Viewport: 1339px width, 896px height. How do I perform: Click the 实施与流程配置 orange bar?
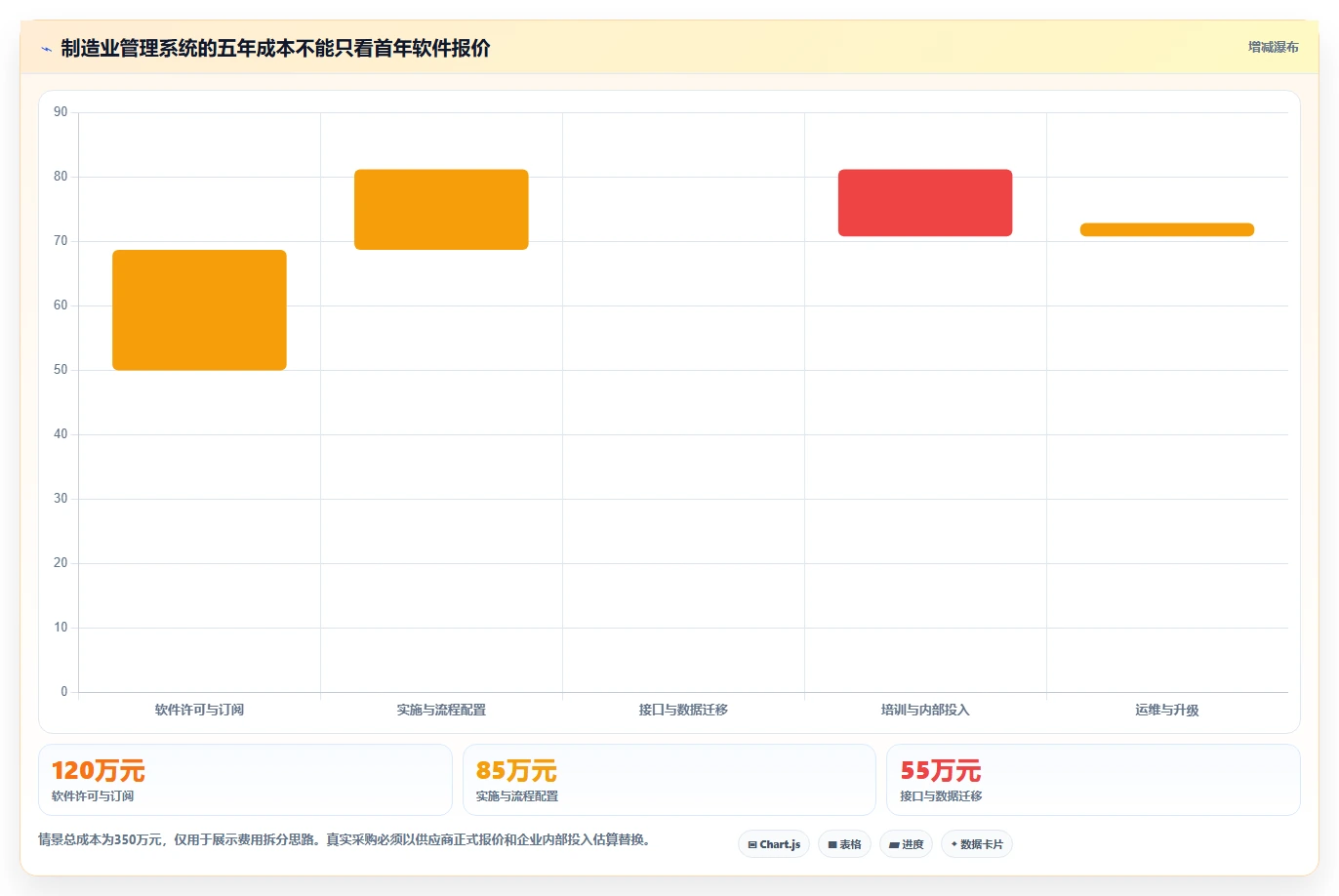(441, 210)
